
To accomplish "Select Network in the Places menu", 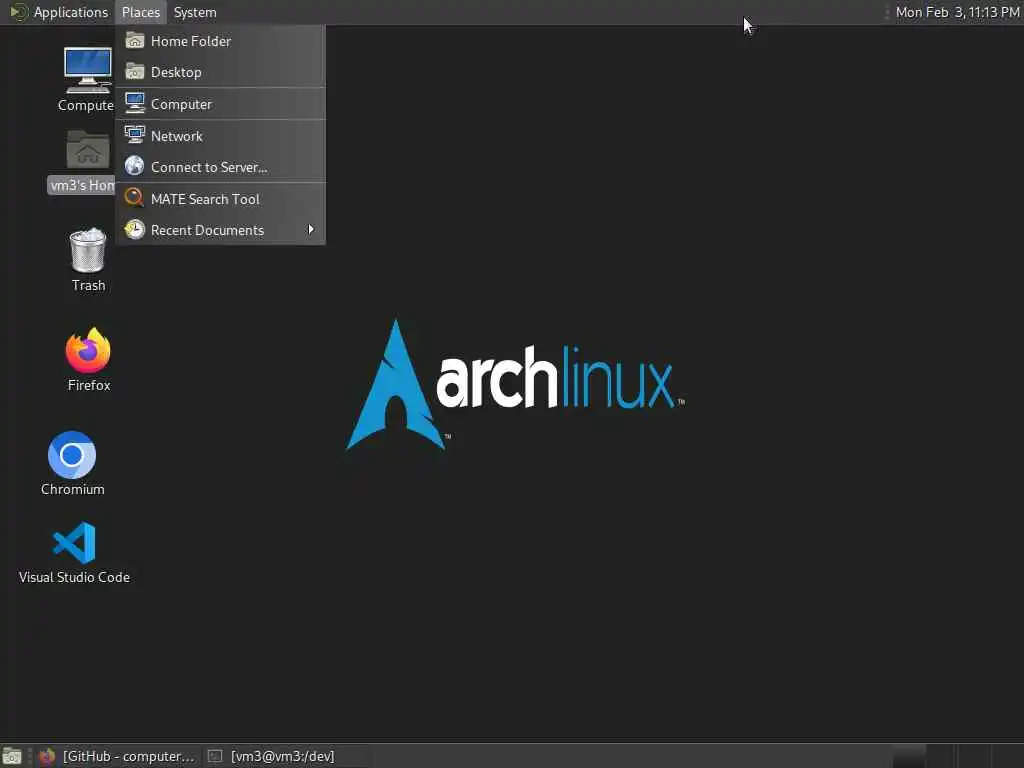I will 221,136.
